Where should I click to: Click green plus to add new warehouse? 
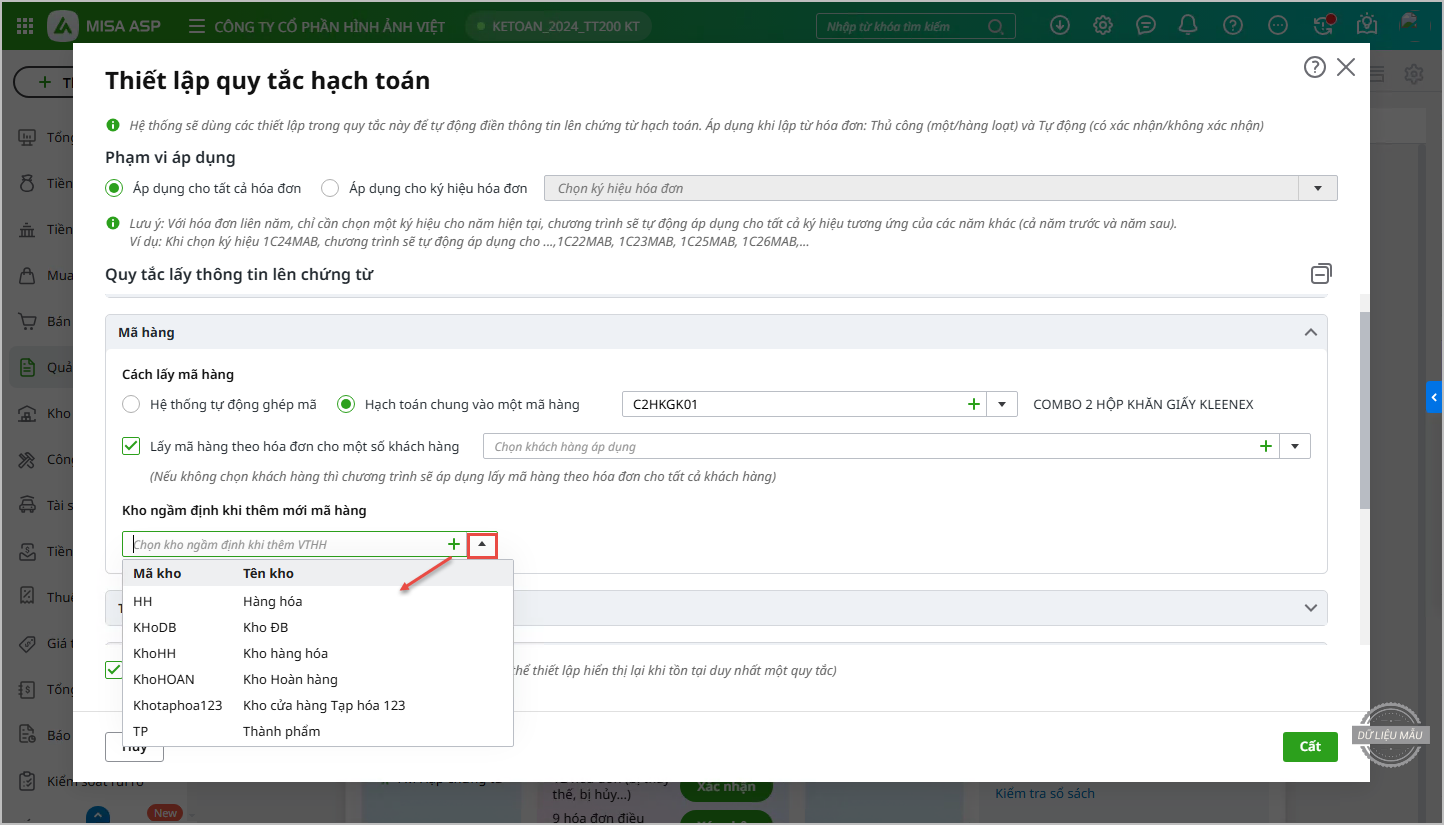[x=454, y=544]
